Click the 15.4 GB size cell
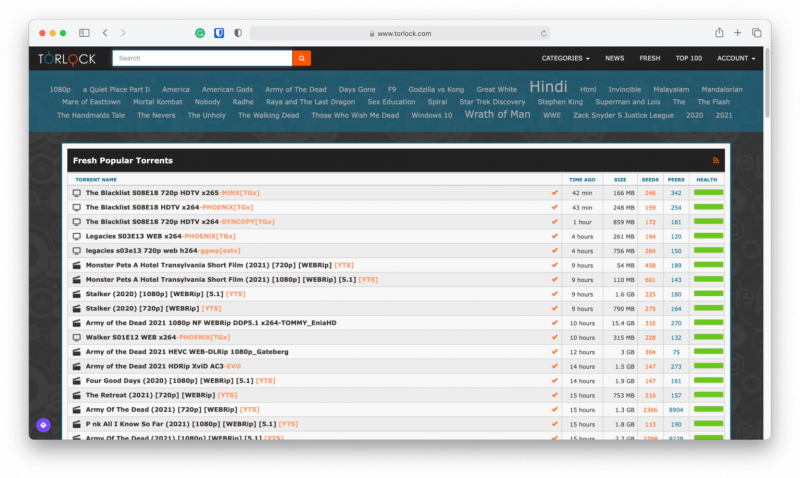The height and width of the screenshot is (478, 800). tap(625, 323)
